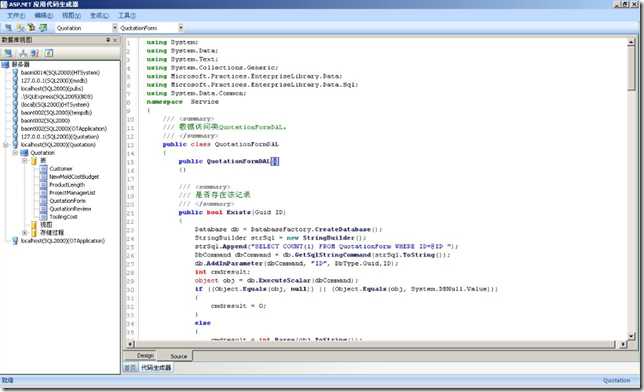Open the File menu
Screen dimensions: 644x392
(x=16, y=15)
